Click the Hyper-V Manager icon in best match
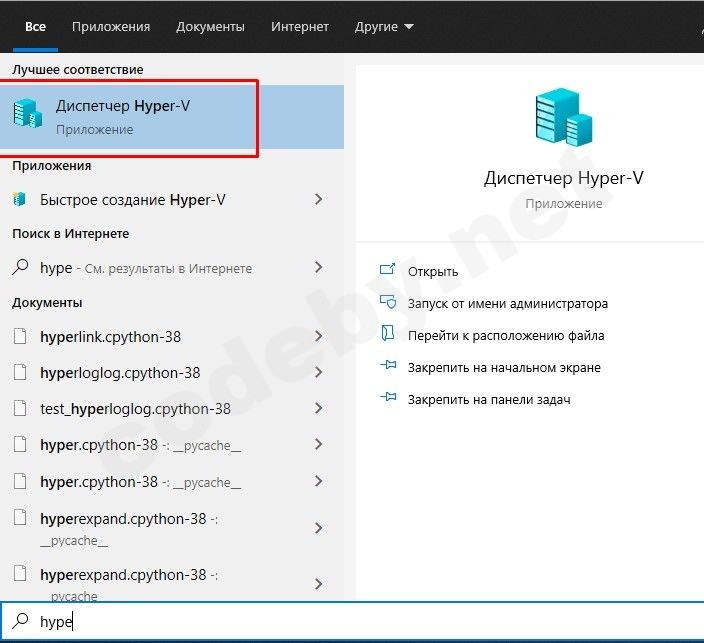Image resolution: width=704 pixels, height=643 pixels. click(27, 113)
